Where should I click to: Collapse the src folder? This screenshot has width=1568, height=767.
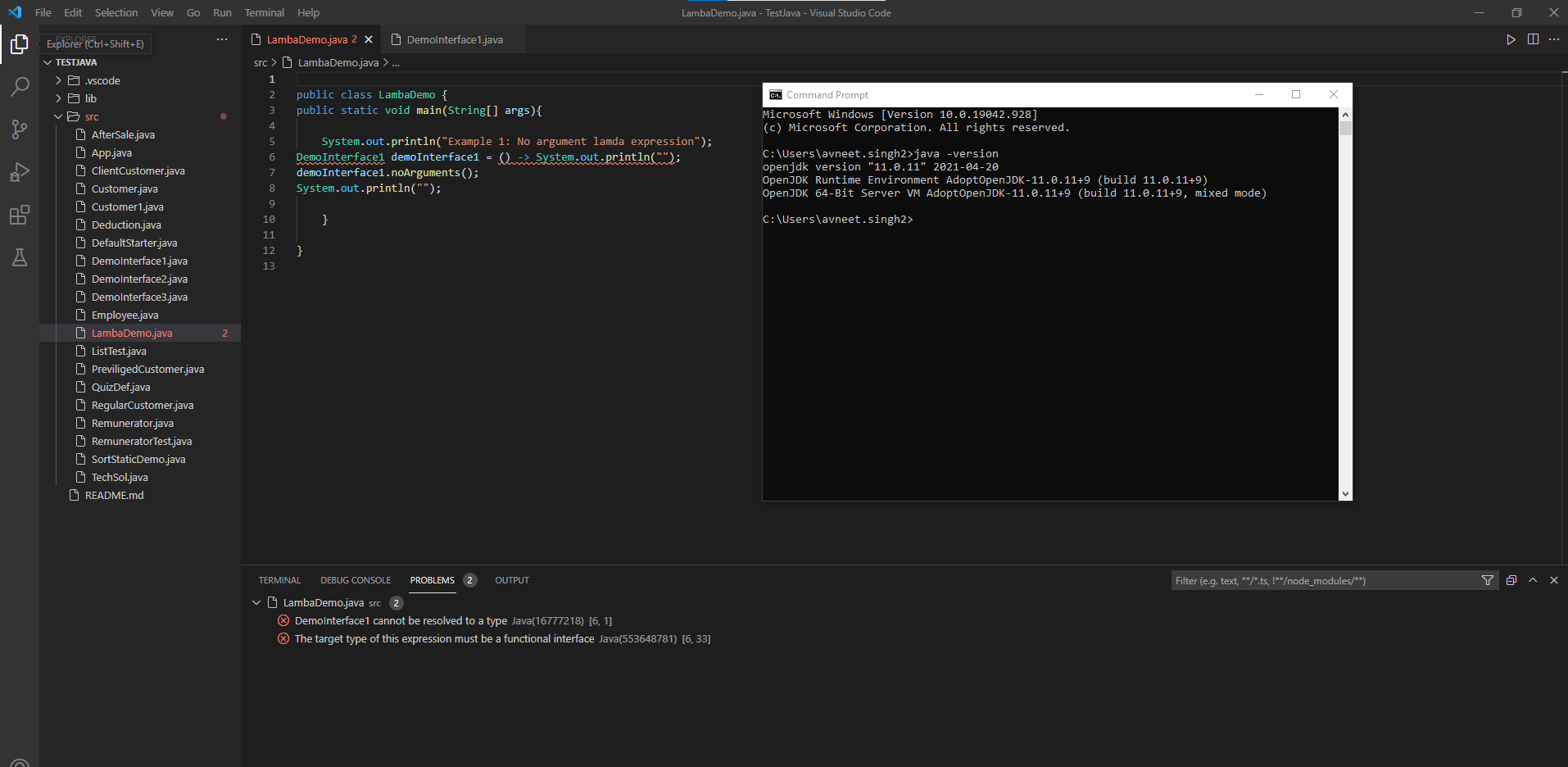pyautogui.click(x=58, y=116)
